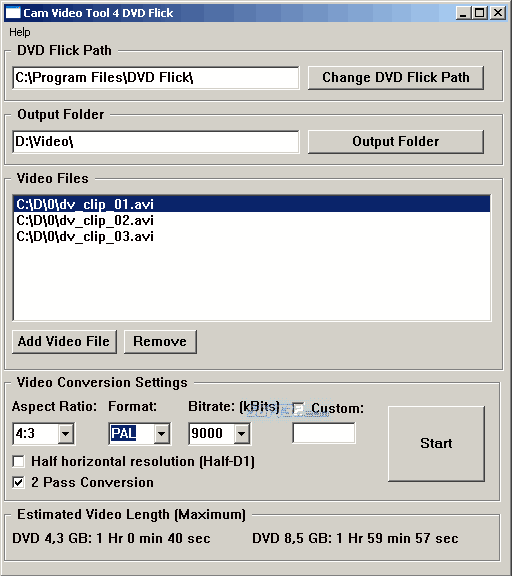Uncheck the 2 Pass Conversion checkbox
512x576 pixels.
[x=18, y=482]
